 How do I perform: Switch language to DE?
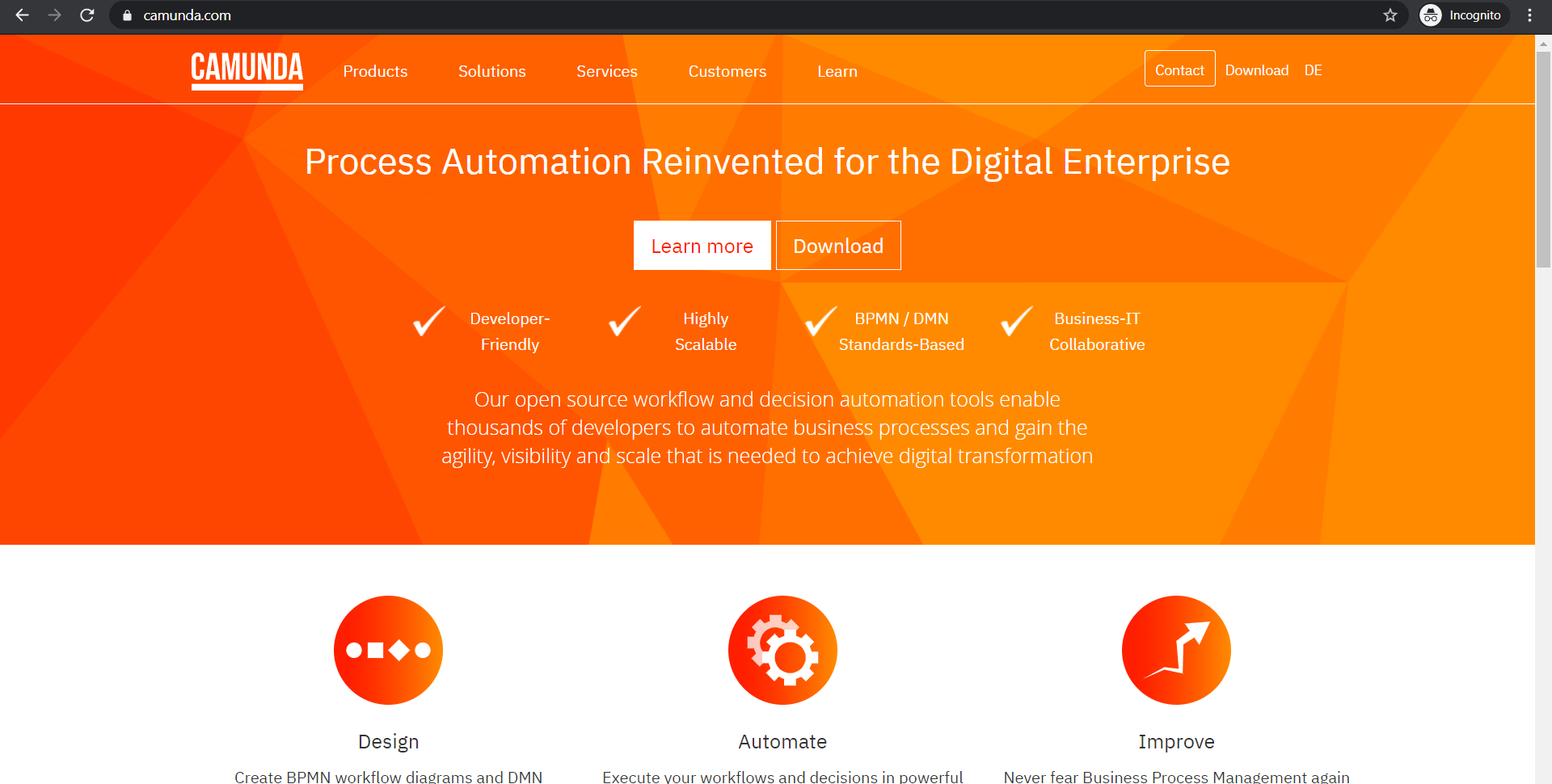pos(1314,70)
